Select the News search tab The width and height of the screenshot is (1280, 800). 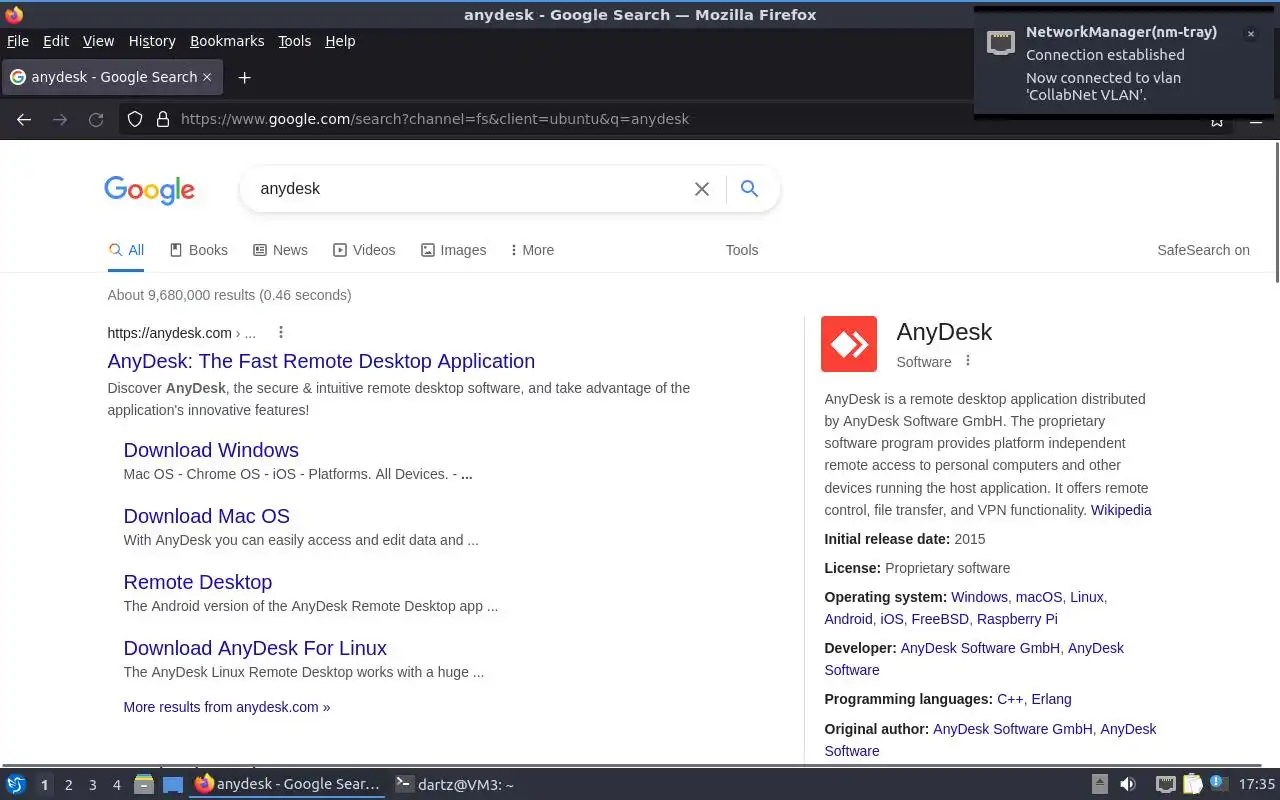tap(280, 250)
